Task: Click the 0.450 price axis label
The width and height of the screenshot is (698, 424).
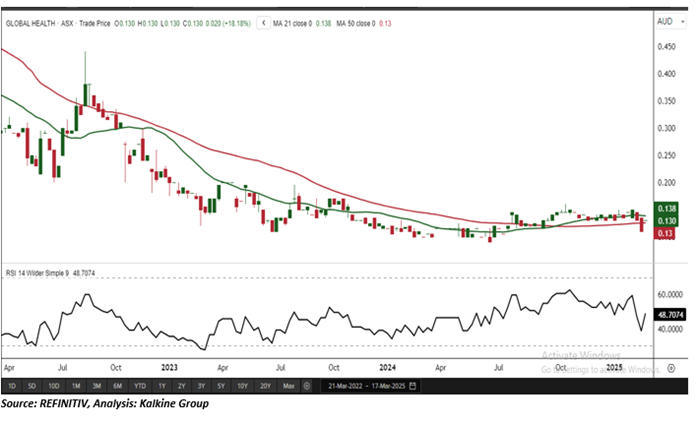Action: click(666, 47)
